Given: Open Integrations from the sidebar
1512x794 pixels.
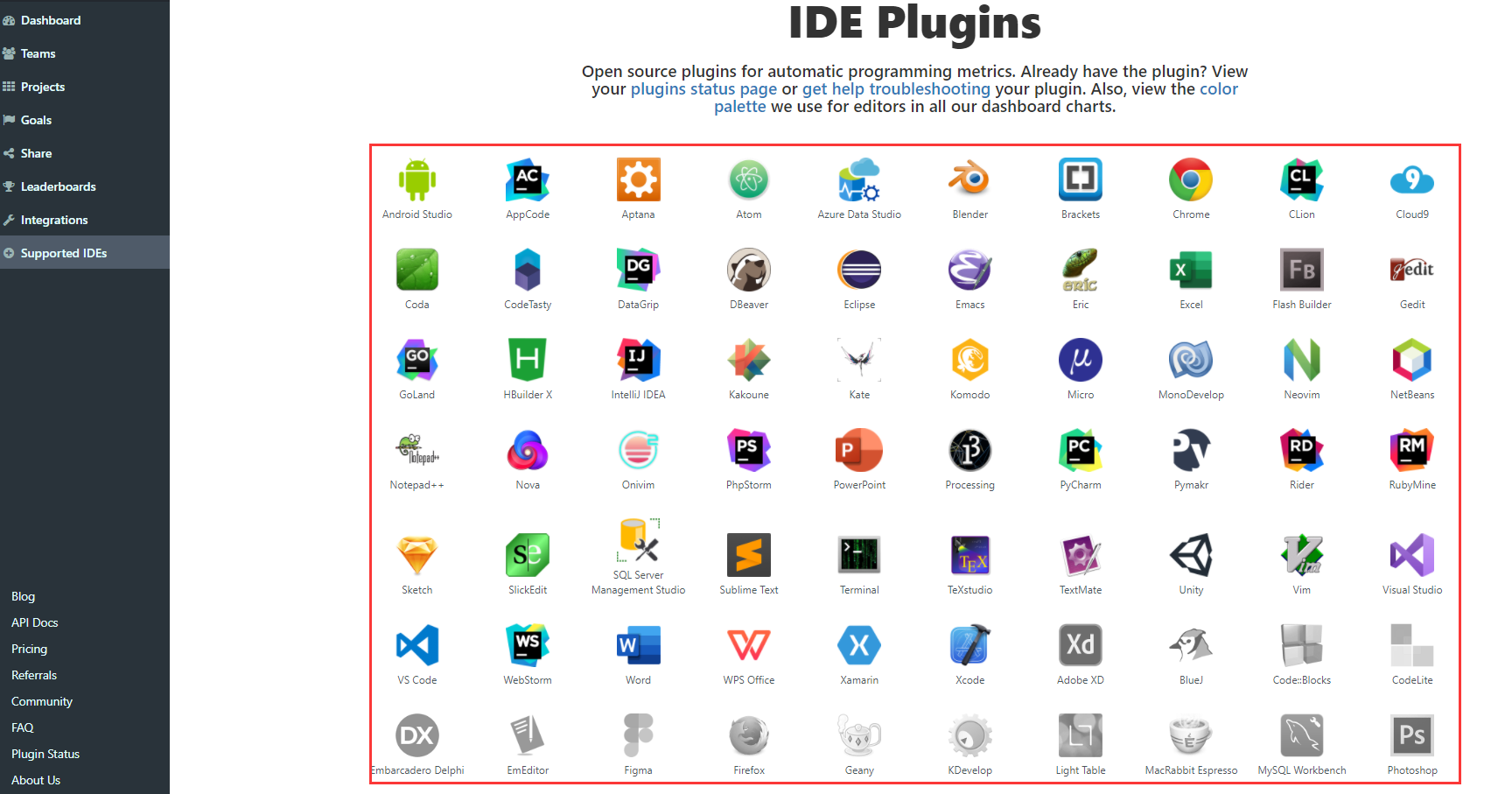Looking at the screenshot, I should tap(85, 220).
